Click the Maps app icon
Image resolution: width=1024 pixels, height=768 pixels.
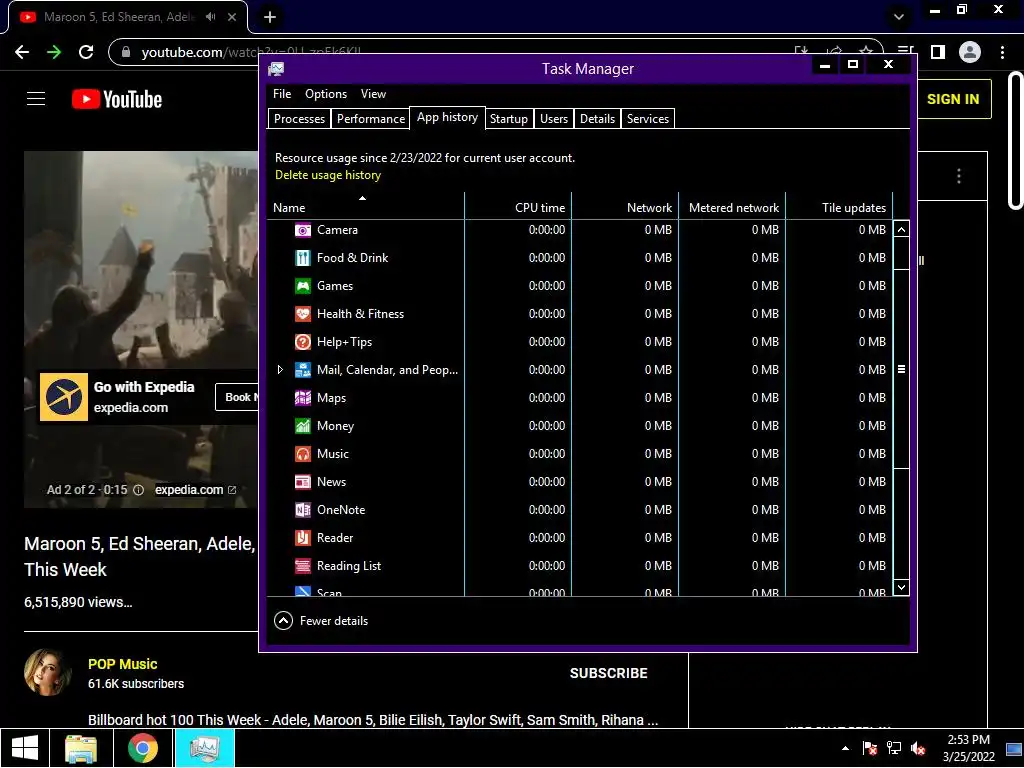pyautogui.click(x=303, y=398)
